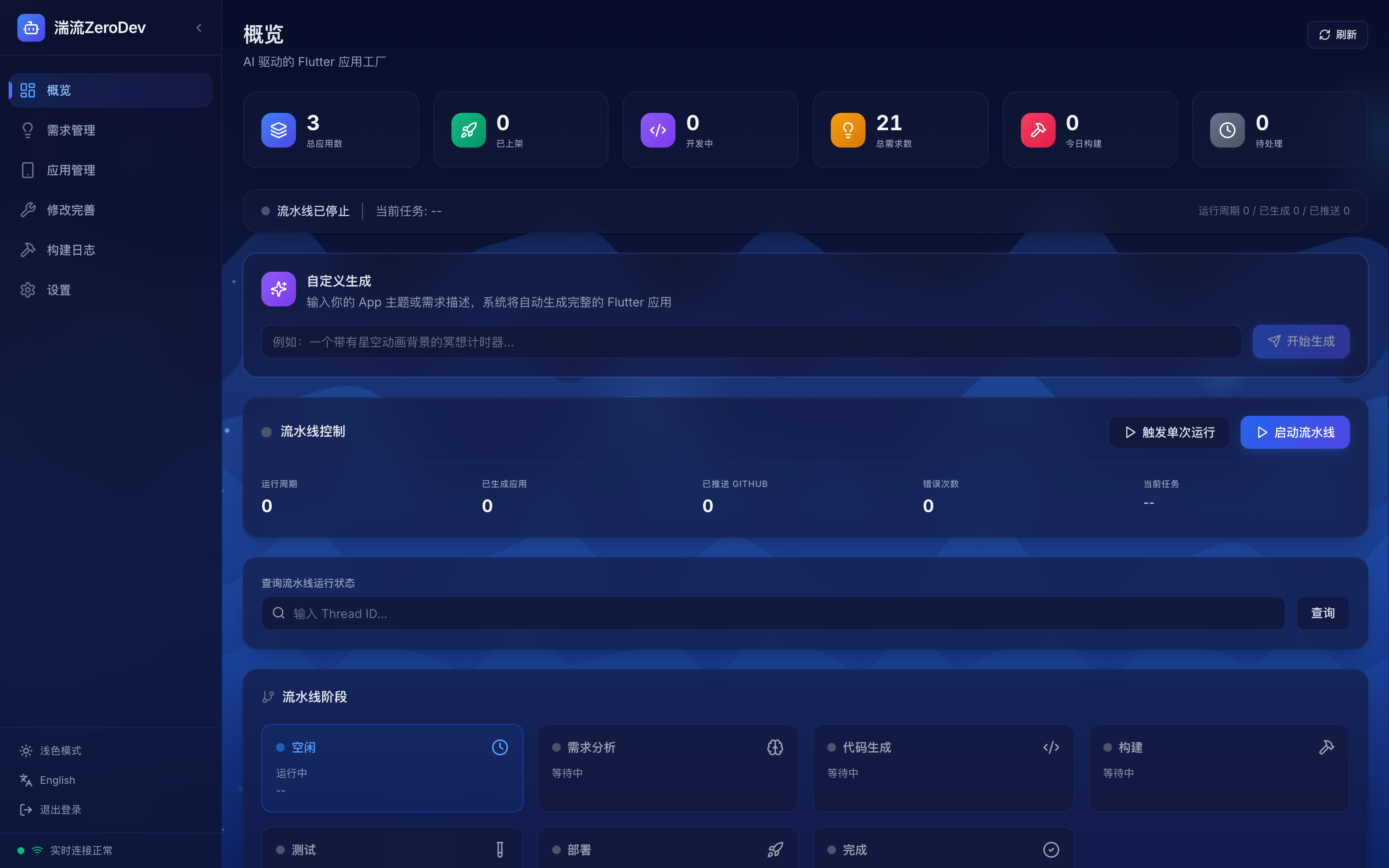Click the 当前任务: -- text in status bar

(408, 211)
